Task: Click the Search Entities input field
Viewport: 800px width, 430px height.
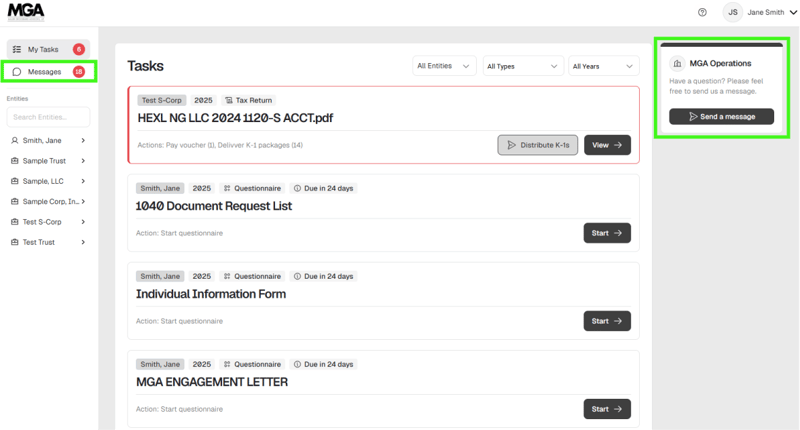Action: tap(48, 117)
